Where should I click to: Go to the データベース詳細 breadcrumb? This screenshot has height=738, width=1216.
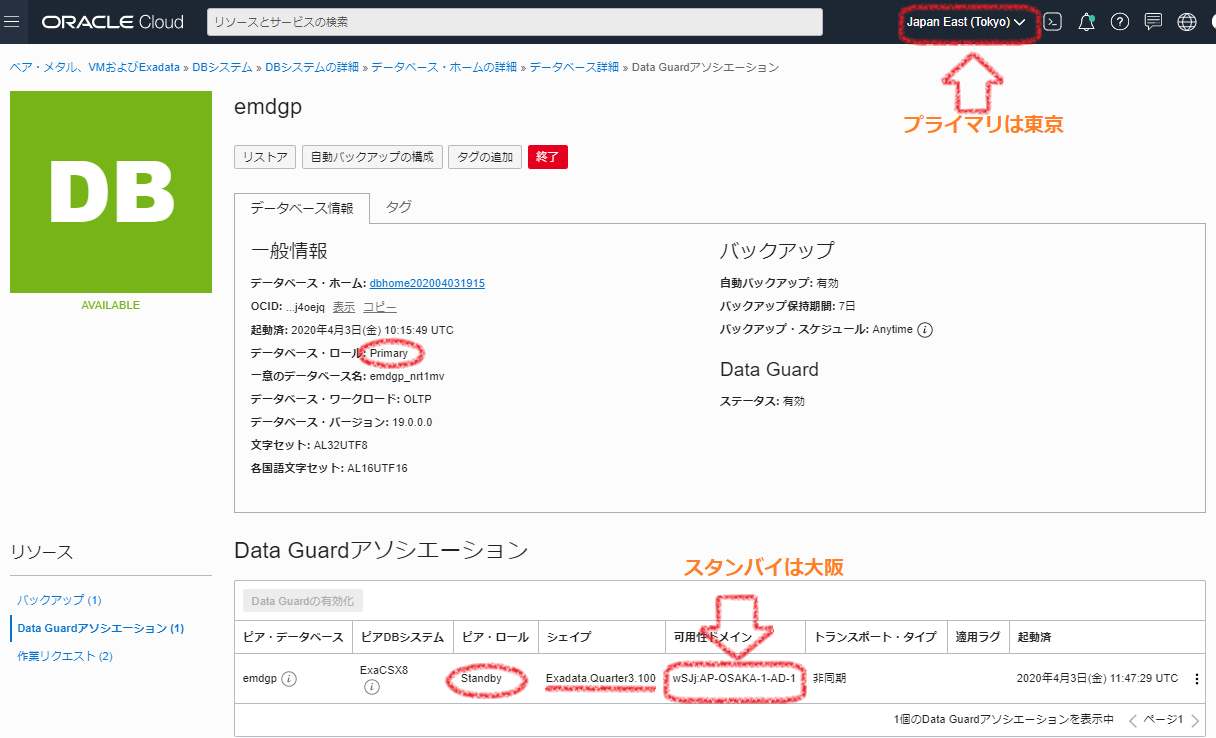[x=574, y=67]
